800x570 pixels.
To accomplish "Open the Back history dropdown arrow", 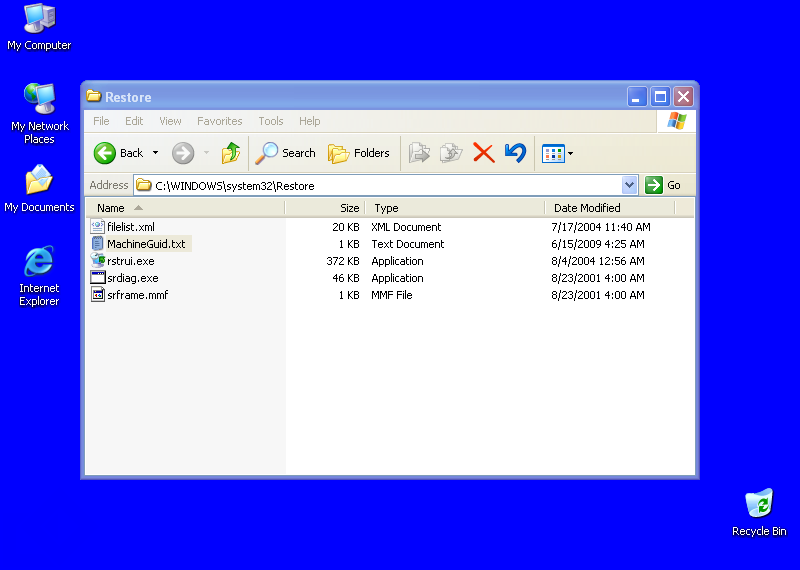I will (x=156, y=153).
